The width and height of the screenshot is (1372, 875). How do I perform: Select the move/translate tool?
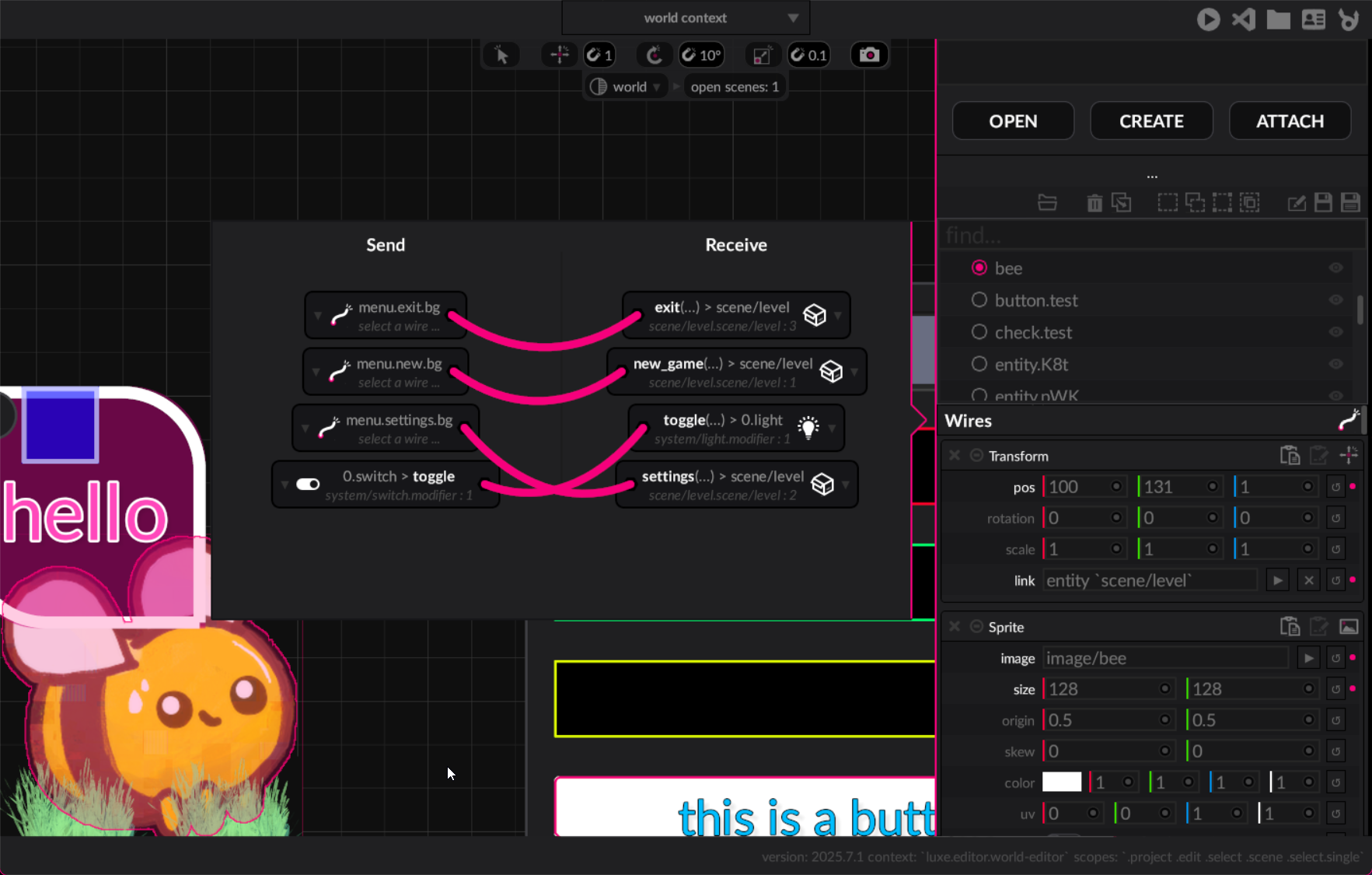pyautogui.click(x=560, y=55)
